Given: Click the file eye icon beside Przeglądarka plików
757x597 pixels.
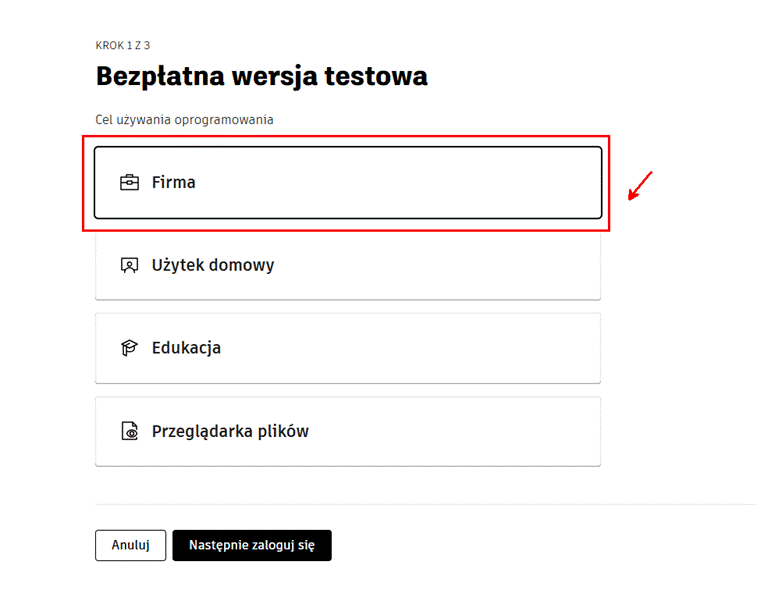Looking at the screenshot, I should [129, 432].
